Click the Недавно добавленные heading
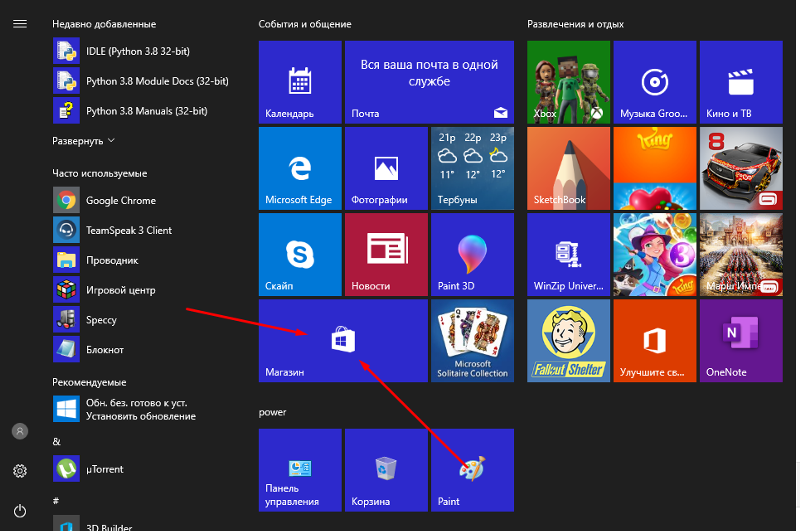Viewport: 800px width, 531px height. pos(104,24)
